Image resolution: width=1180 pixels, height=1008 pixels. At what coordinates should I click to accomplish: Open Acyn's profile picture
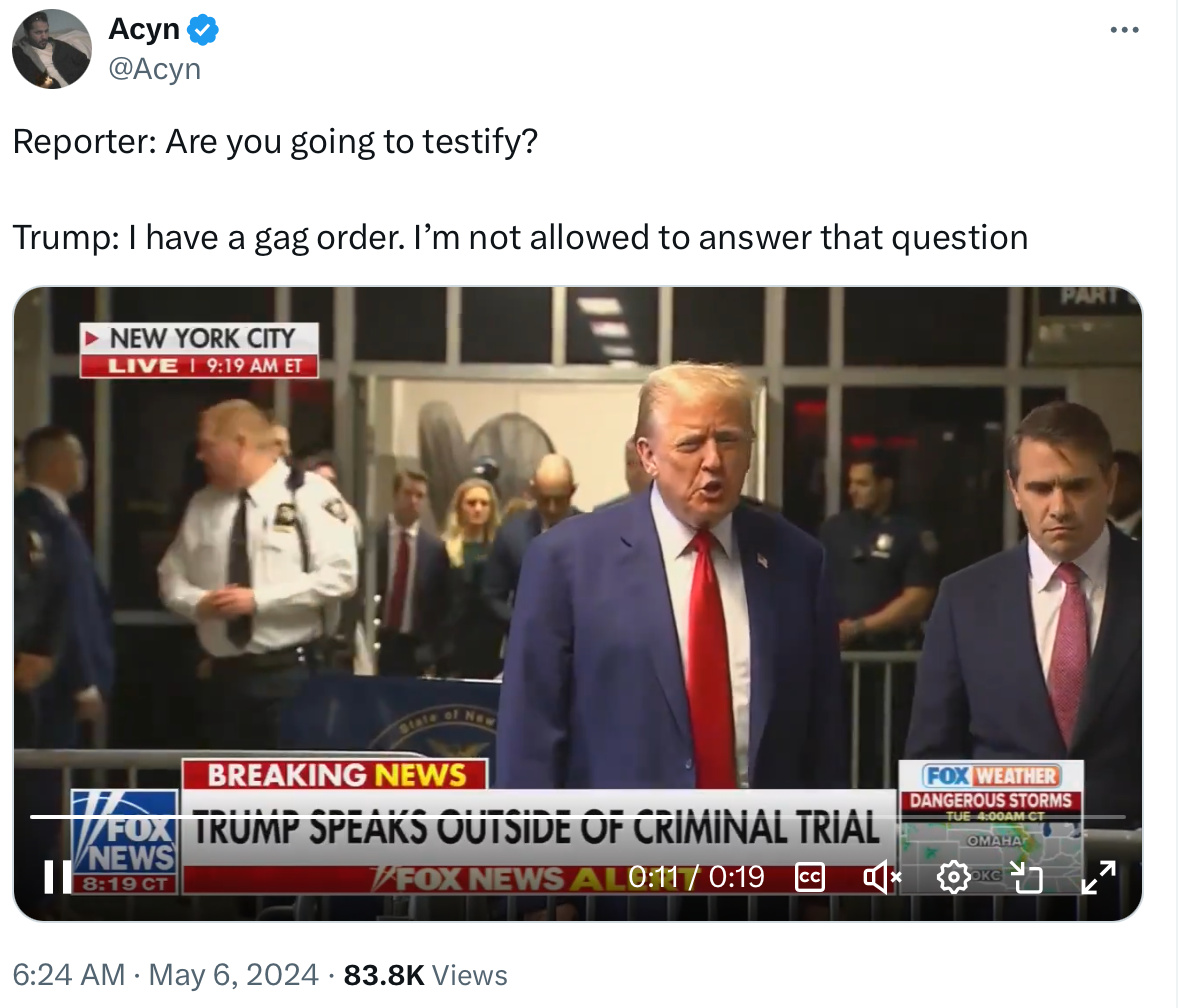point(51,49)
